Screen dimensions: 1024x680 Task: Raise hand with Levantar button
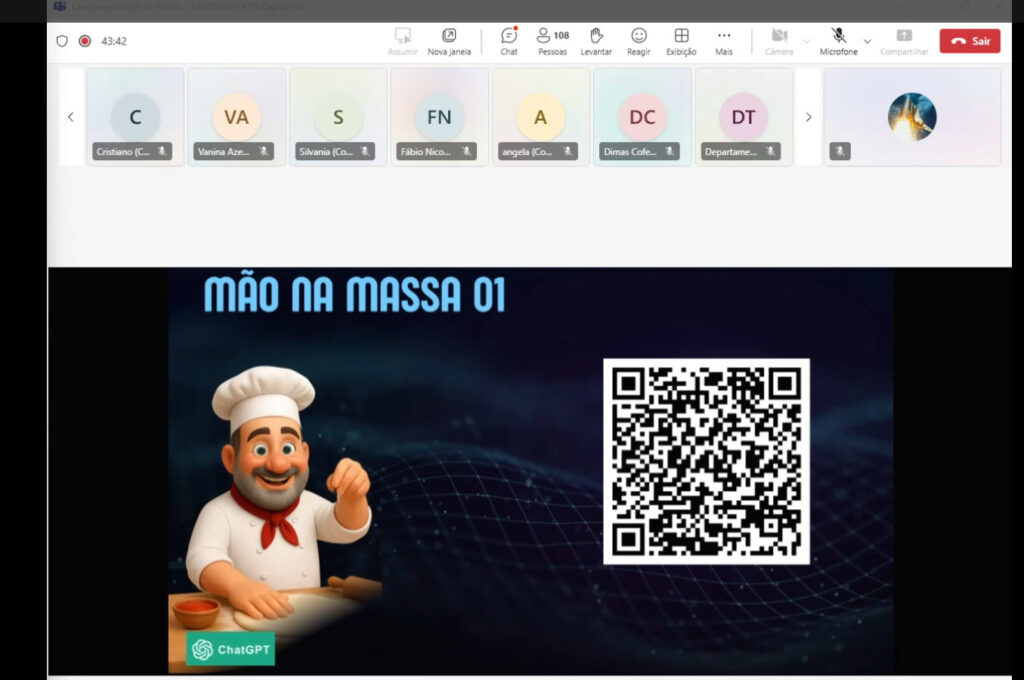coord(596,40)
